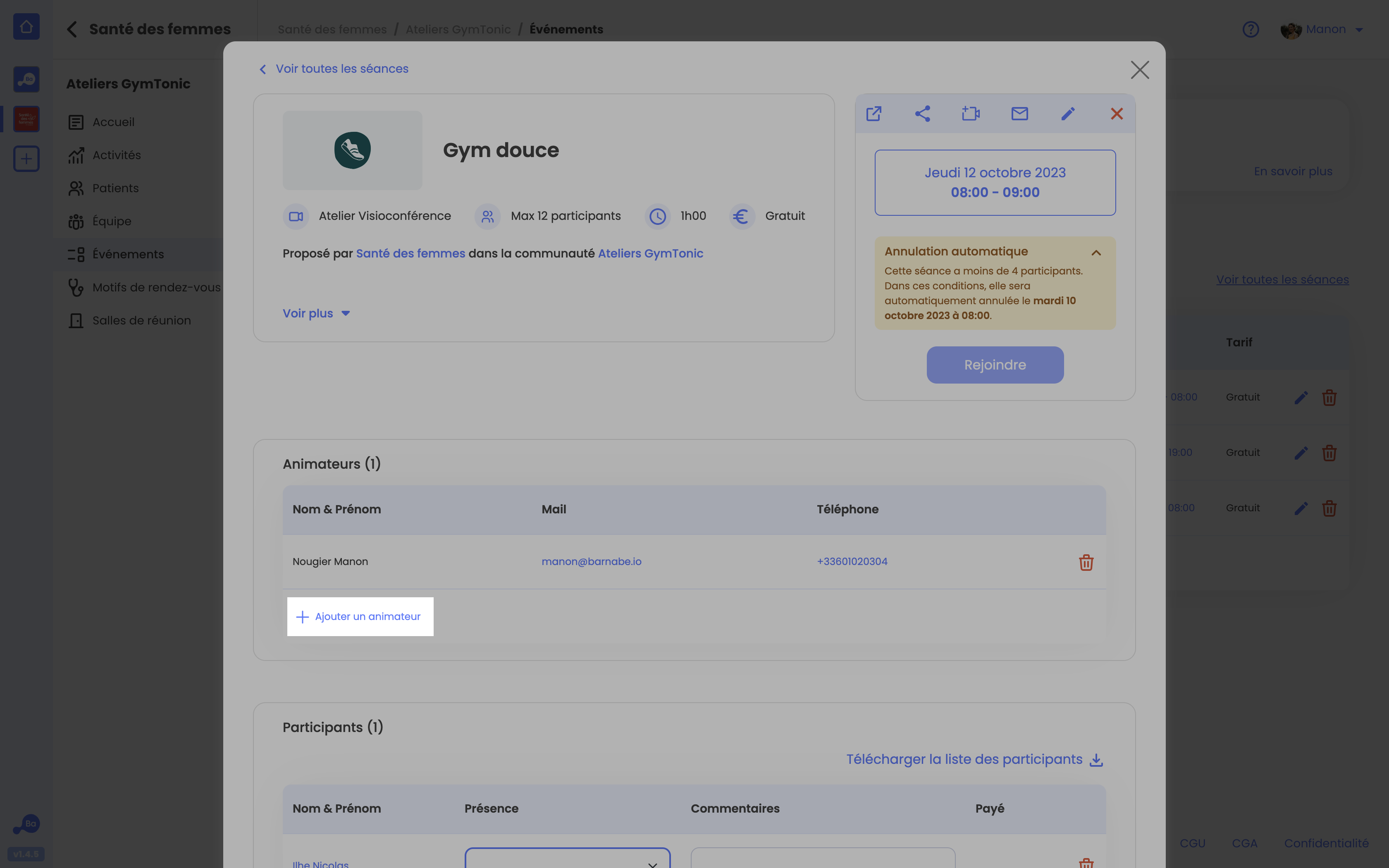This screenshot has width=1389, height=868.
Task: Click the Jeudi 12 octobre 2023 date box
Action: click(995, 183)
